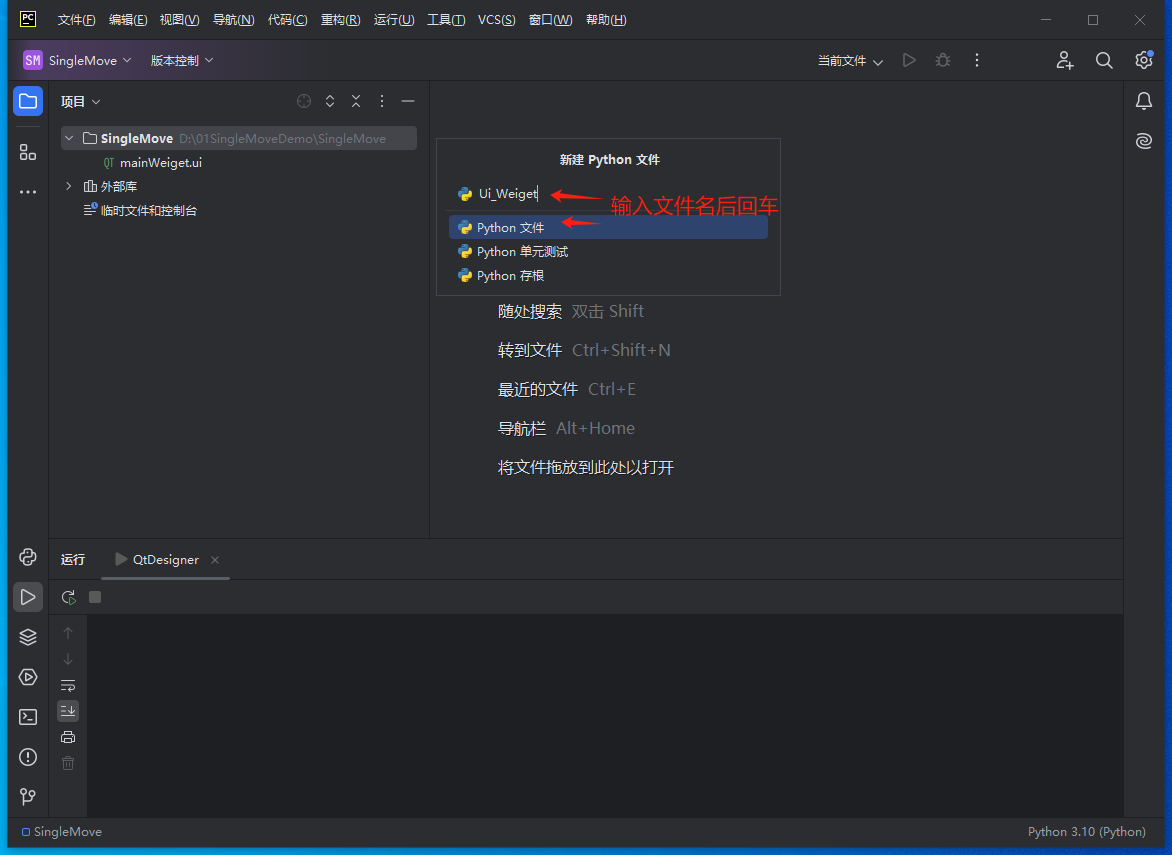The image size is (1172, 855).
Task: Show more tool windows ellipsis
Action: (x=28, y=192)
